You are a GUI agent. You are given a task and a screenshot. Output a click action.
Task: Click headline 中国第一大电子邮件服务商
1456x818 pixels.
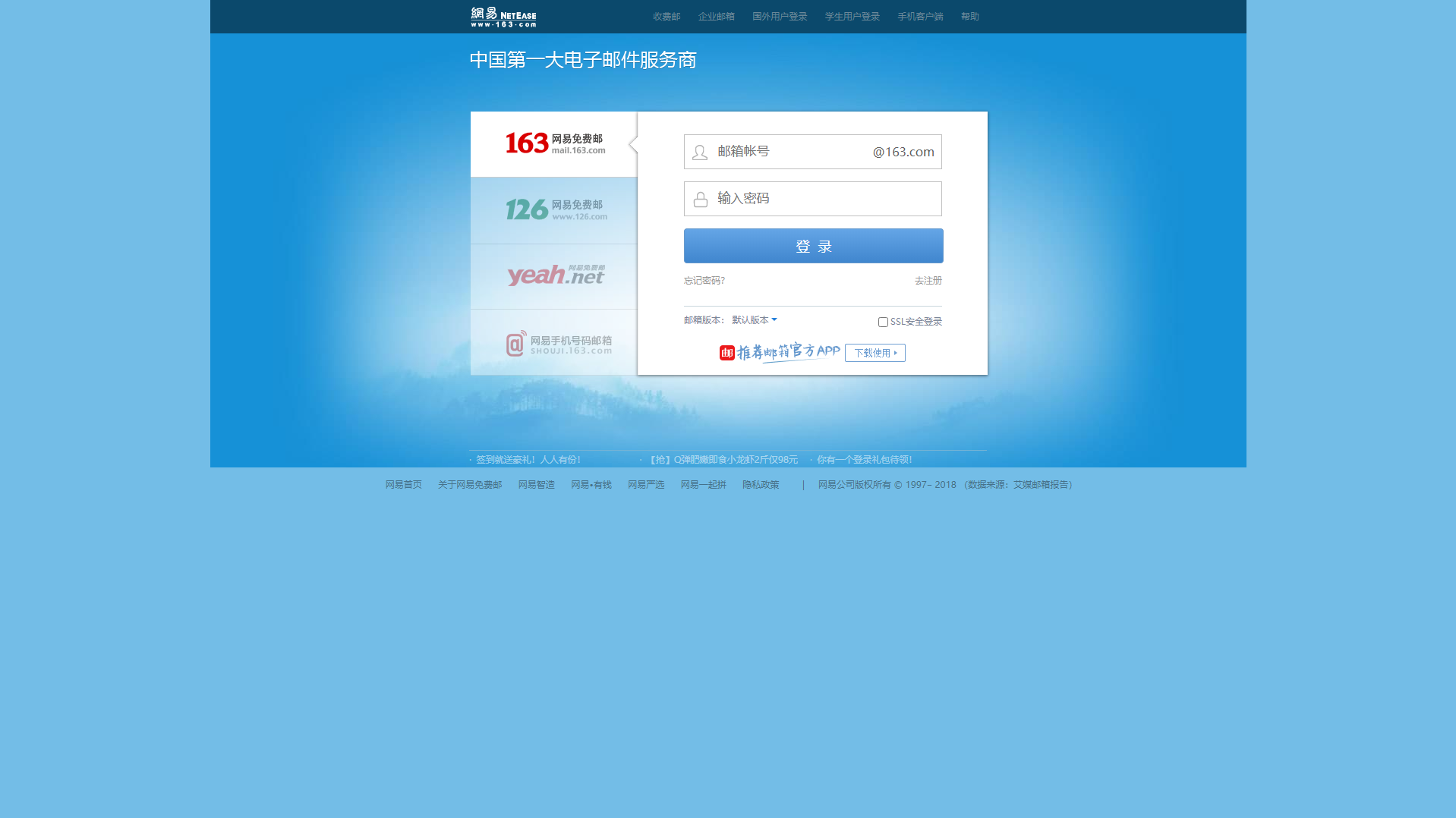tap(582, 60)
